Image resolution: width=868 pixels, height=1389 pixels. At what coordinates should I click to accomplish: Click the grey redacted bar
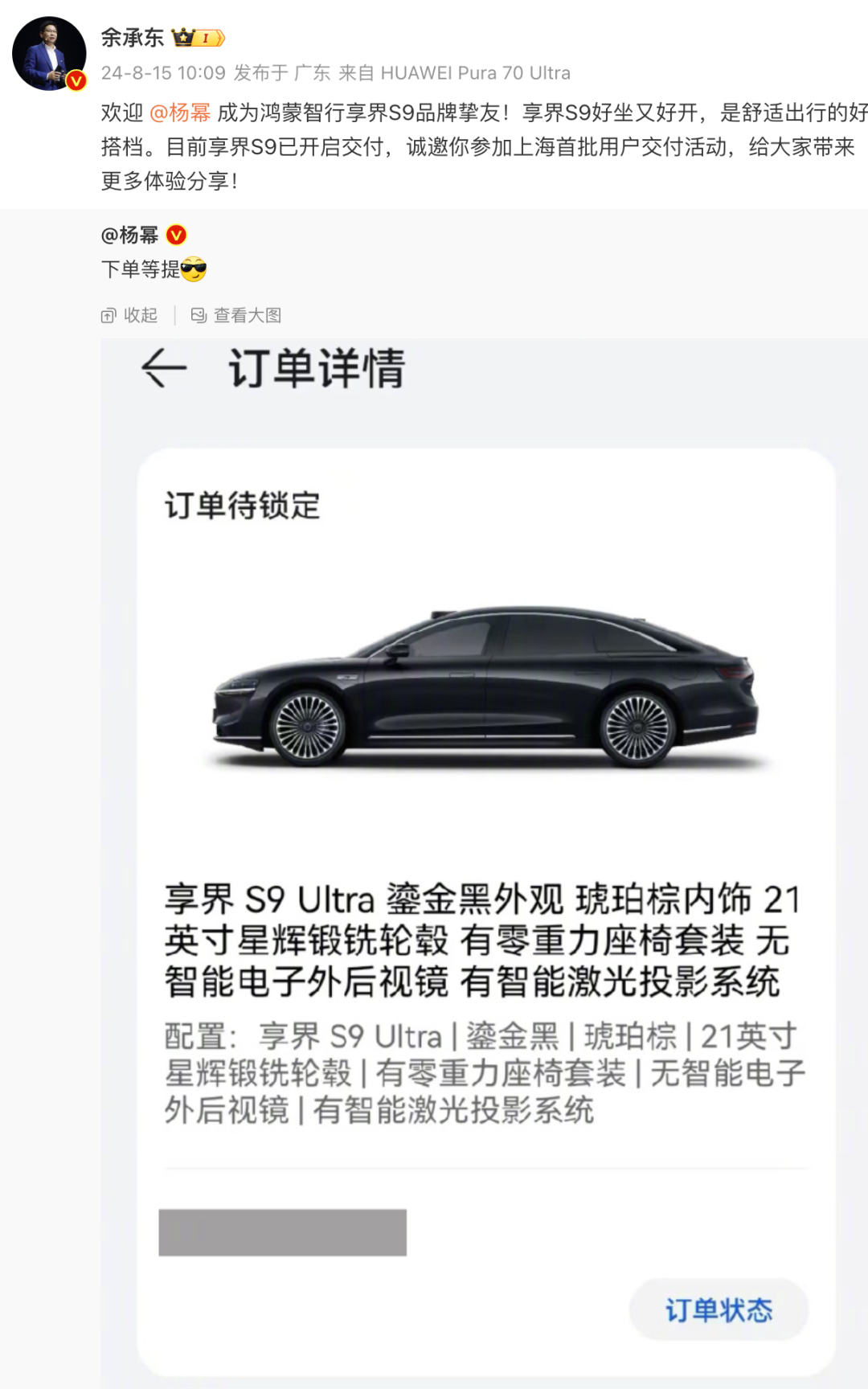[283, 1232]
